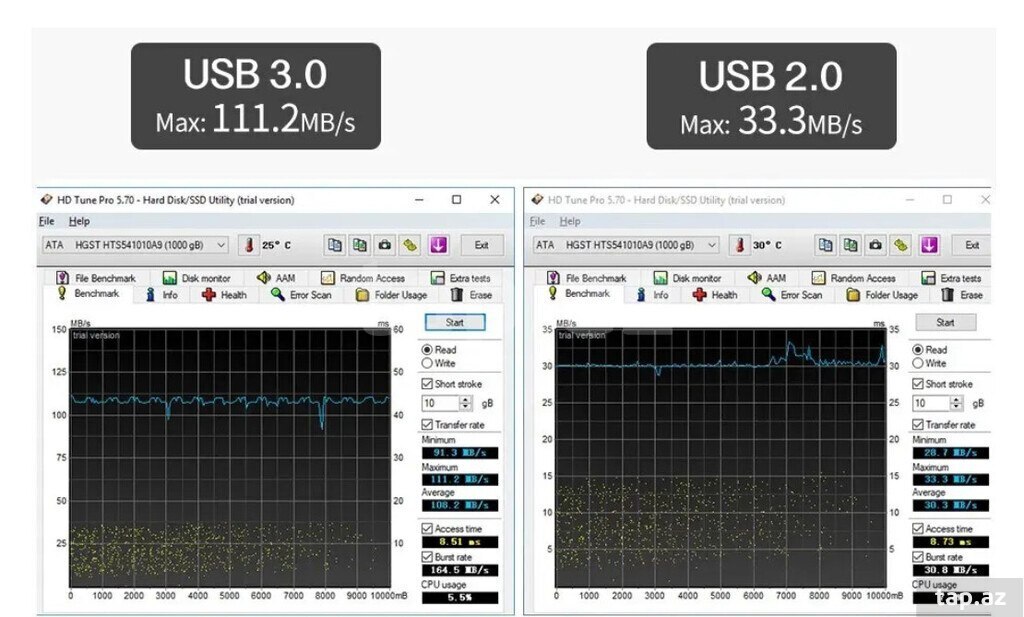1024x617 pixels.
Task: Click Maximum value 111.2 MB/s in left window
Action: (x=460, y=479)
